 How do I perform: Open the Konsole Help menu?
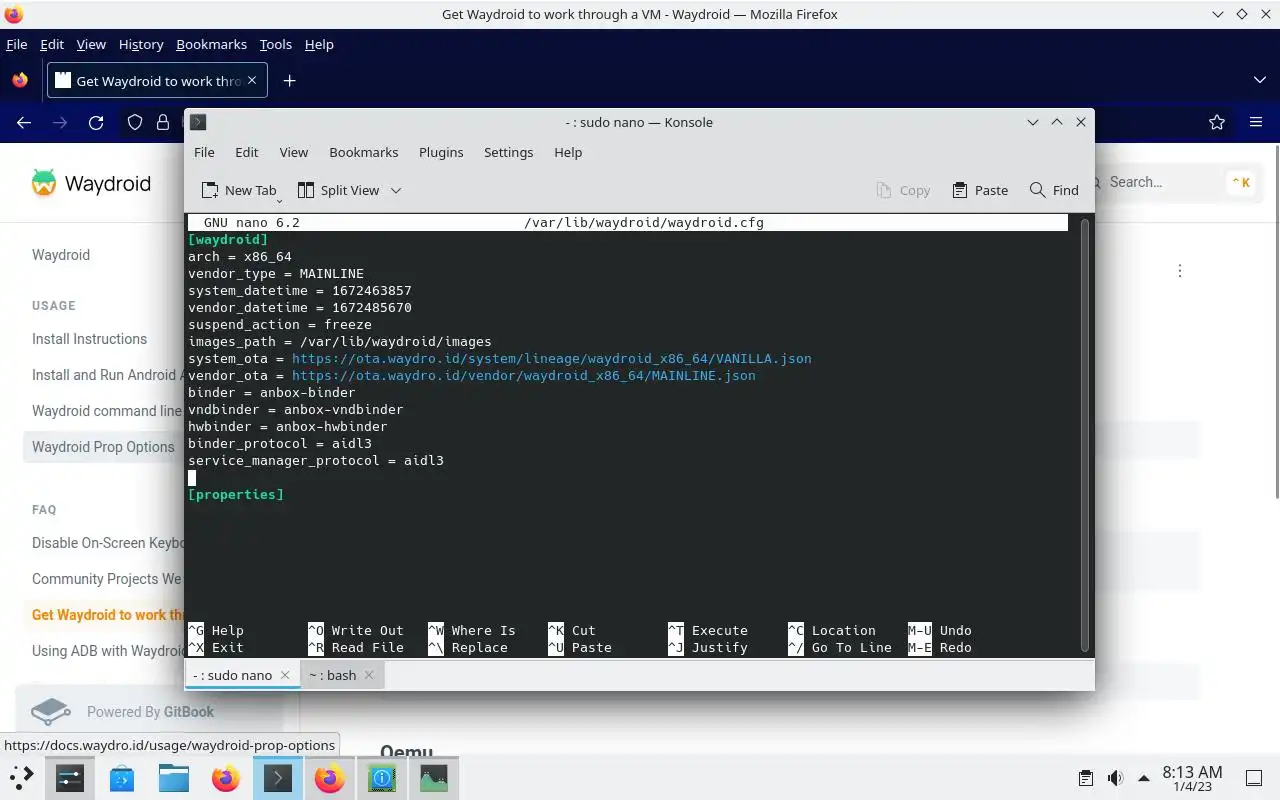pyautogui.click(x=568, y=152)
